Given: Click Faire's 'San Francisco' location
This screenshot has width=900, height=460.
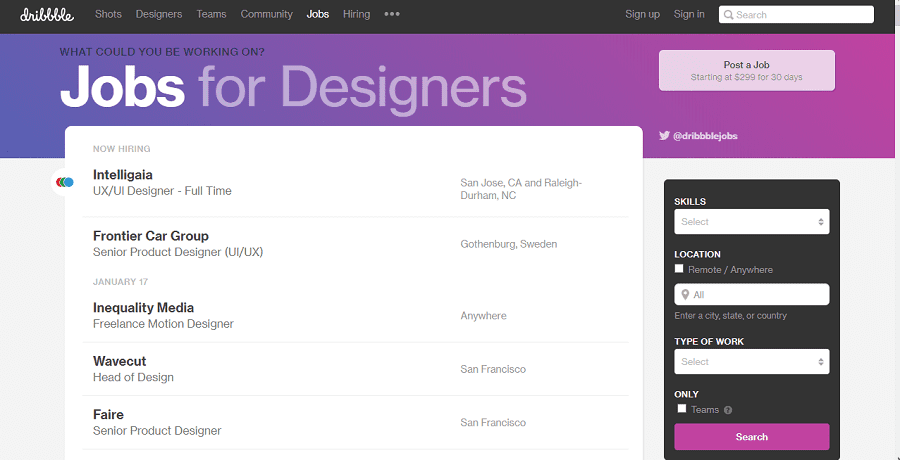Looking at the screenshot, I should tap(493, 423).
